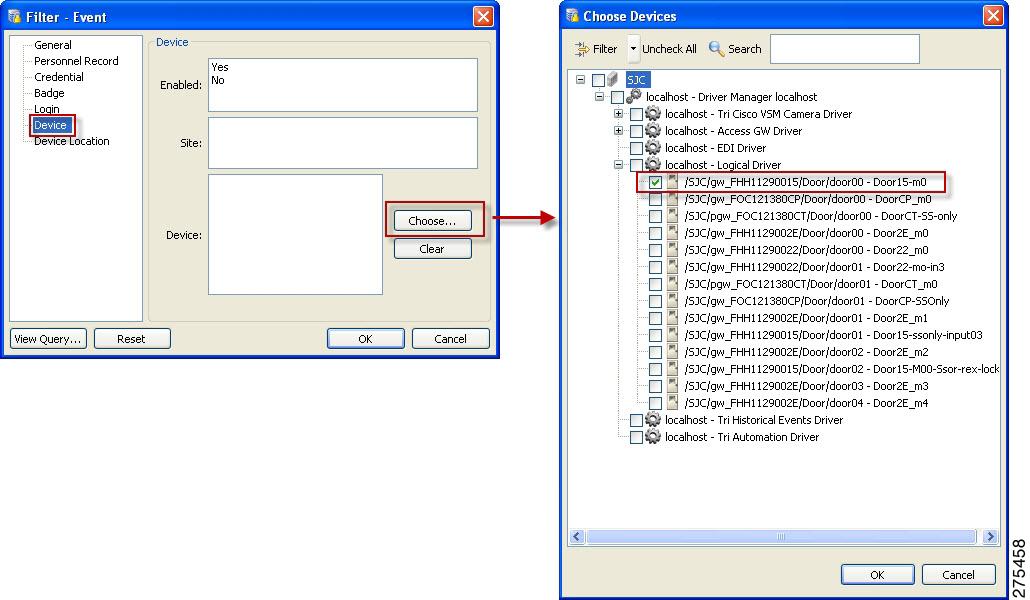Expand the Tri Cisco VSM Camera Driver node

click(618, 114)
